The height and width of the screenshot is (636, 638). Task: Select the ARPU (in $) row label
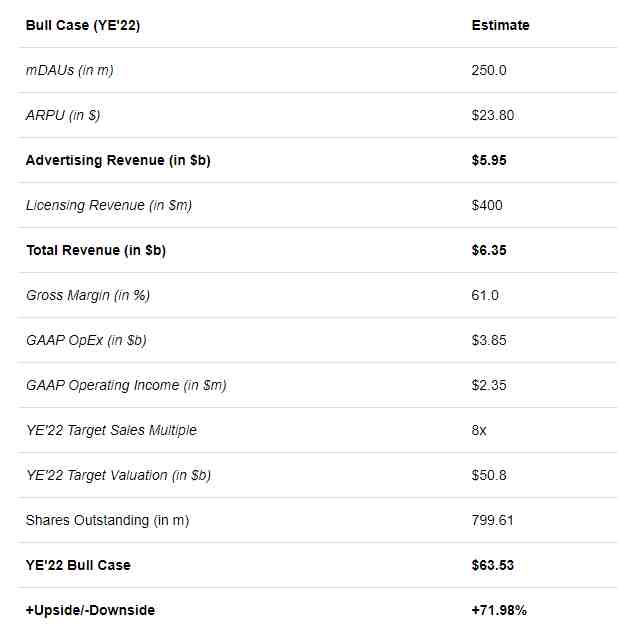[x=63, y=115]
